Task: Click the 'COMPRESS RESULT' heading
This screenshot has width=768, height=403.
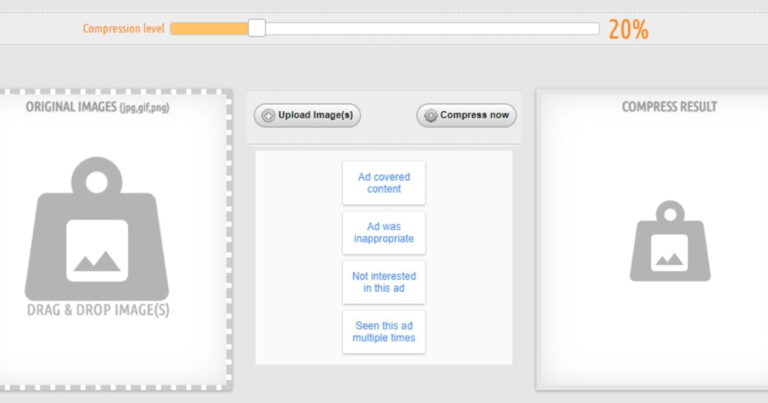Action: point(669,107)
